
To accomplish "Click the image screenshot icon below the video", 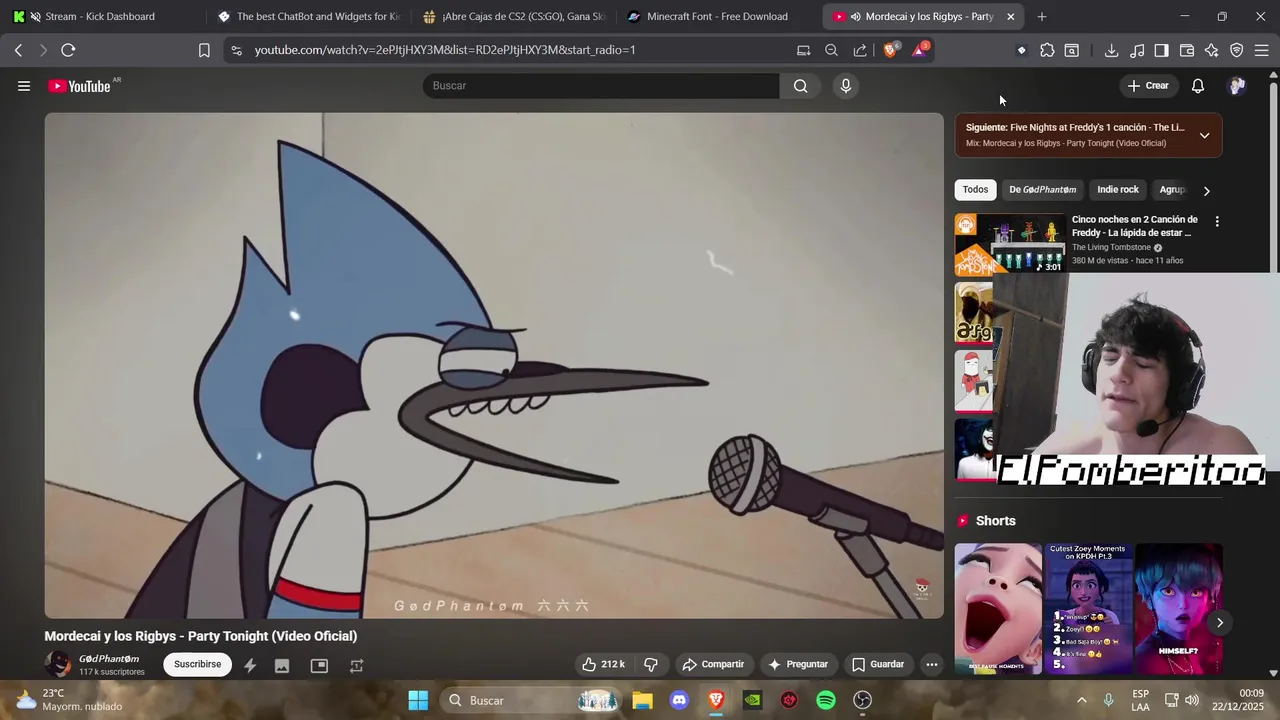I will [x=282, y=666].
